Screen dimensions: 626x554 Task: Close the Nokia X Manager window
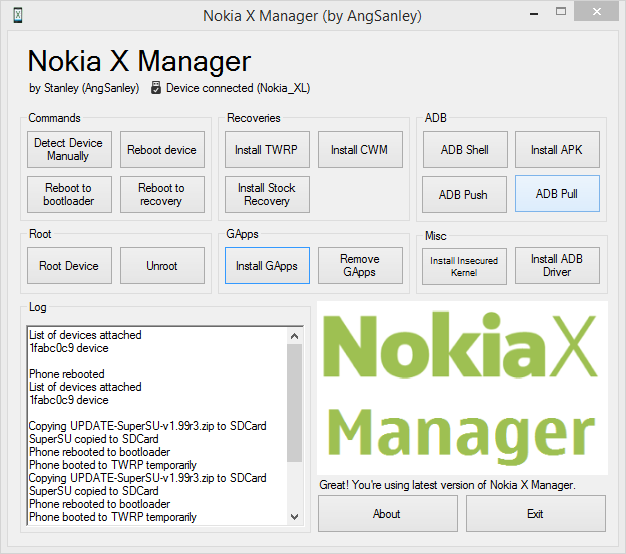(596, 12)
